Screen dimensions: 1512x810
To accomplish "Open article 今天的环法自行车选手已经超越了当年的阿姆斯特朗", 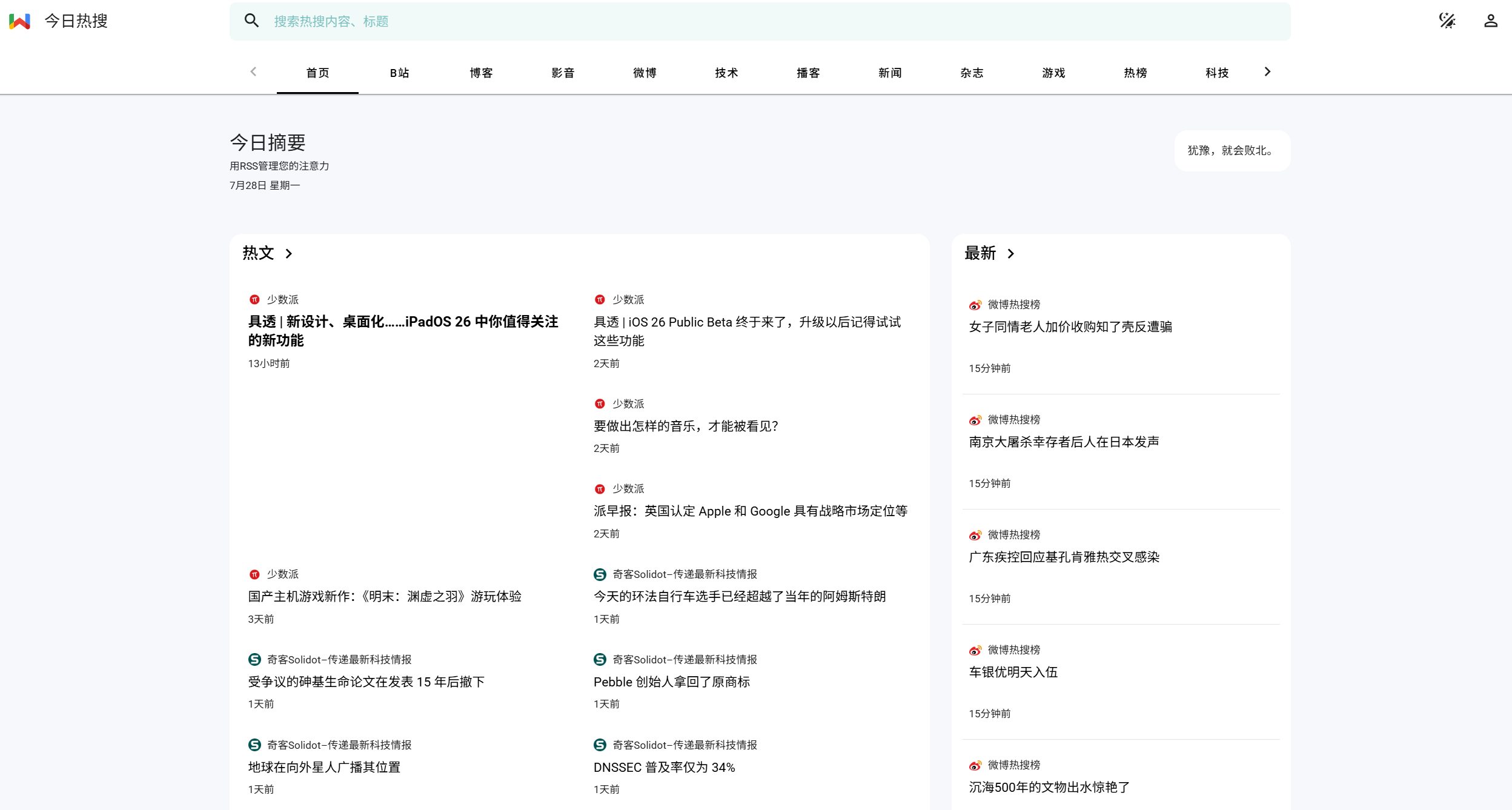I will click(x=740, y=597).
